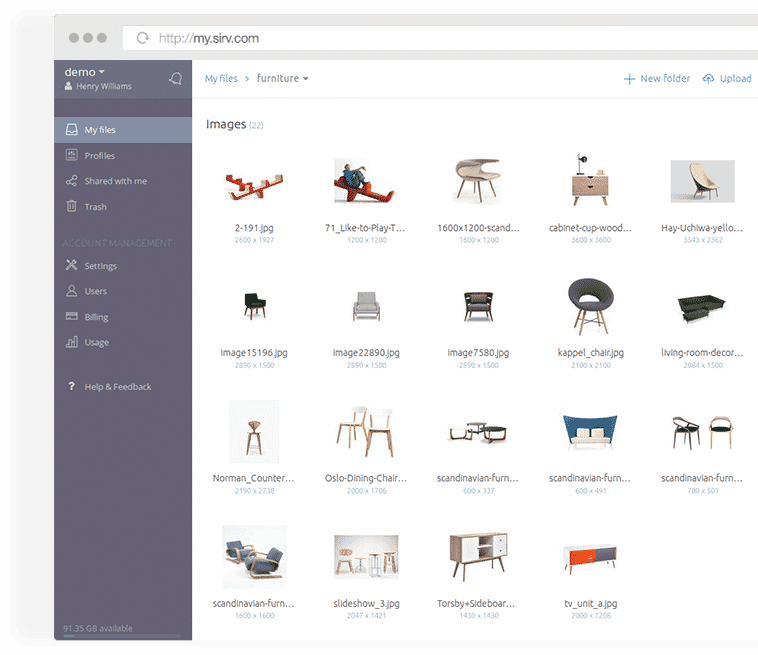
Task: Click the Users person icon
Action: coord(71,291)
